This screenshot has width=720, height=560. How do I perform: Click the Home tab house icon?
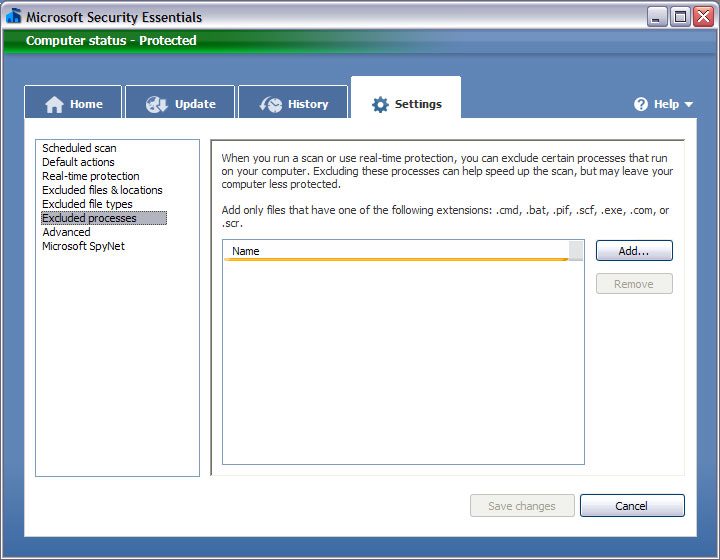pos(54,105)
